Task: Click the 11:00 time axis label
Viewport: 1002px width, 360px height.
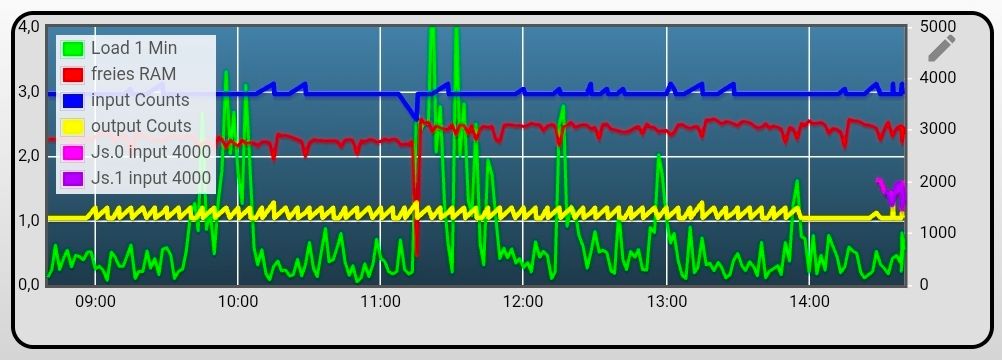Action: tap(380, 301)
